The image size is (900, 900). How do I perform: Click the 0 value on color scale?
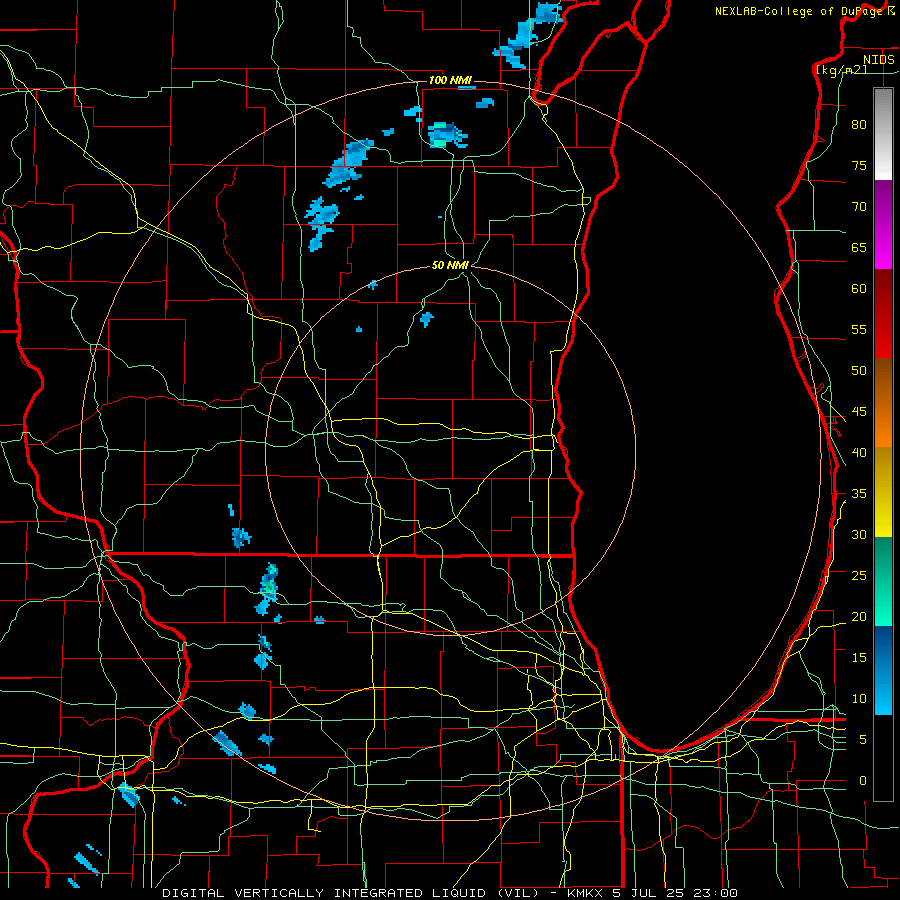click(x=863, y=781)
